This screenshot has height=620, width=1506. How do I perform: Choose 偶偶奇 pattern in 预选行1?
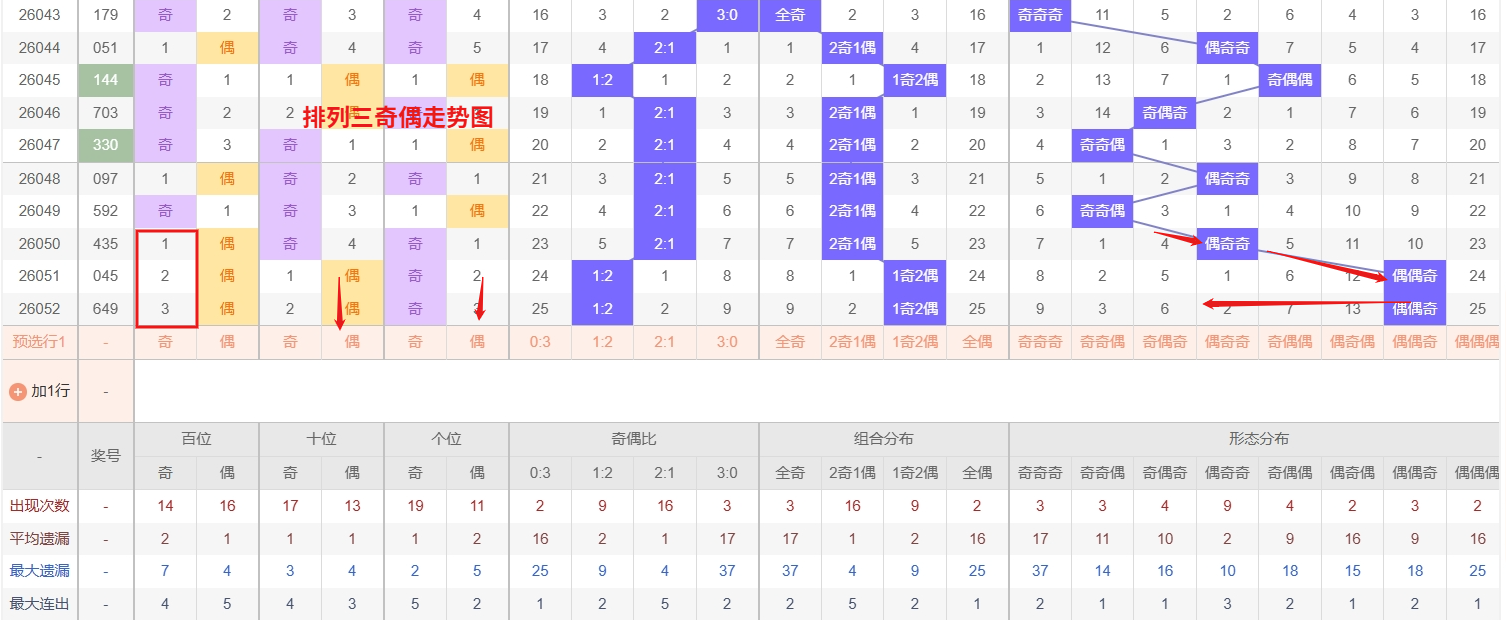(1414, 341)
